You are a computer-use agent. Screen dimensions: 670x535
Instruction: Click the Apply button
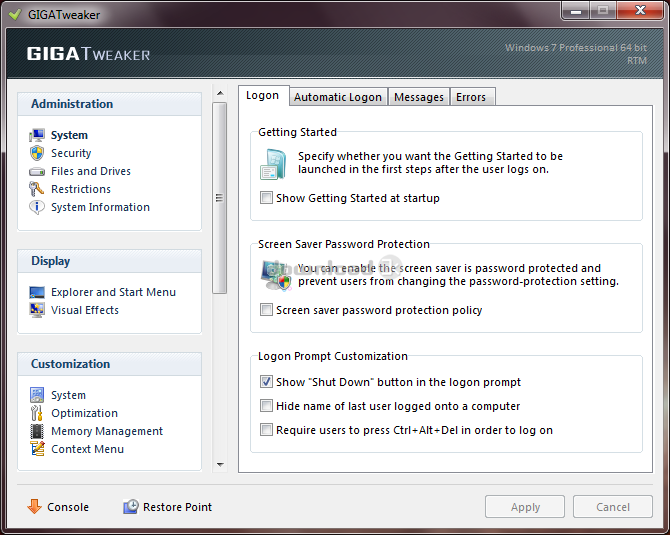[525, 507]
